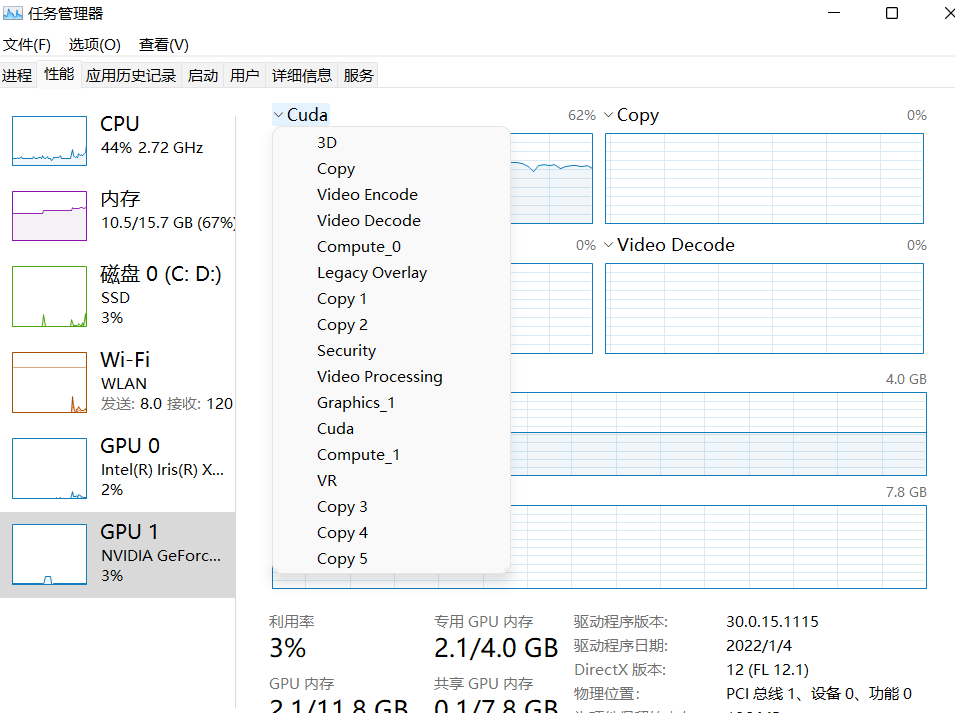This screenshot has height=722, width=955.
Task: Open the 文件 menu
Action: pos(27,45)
